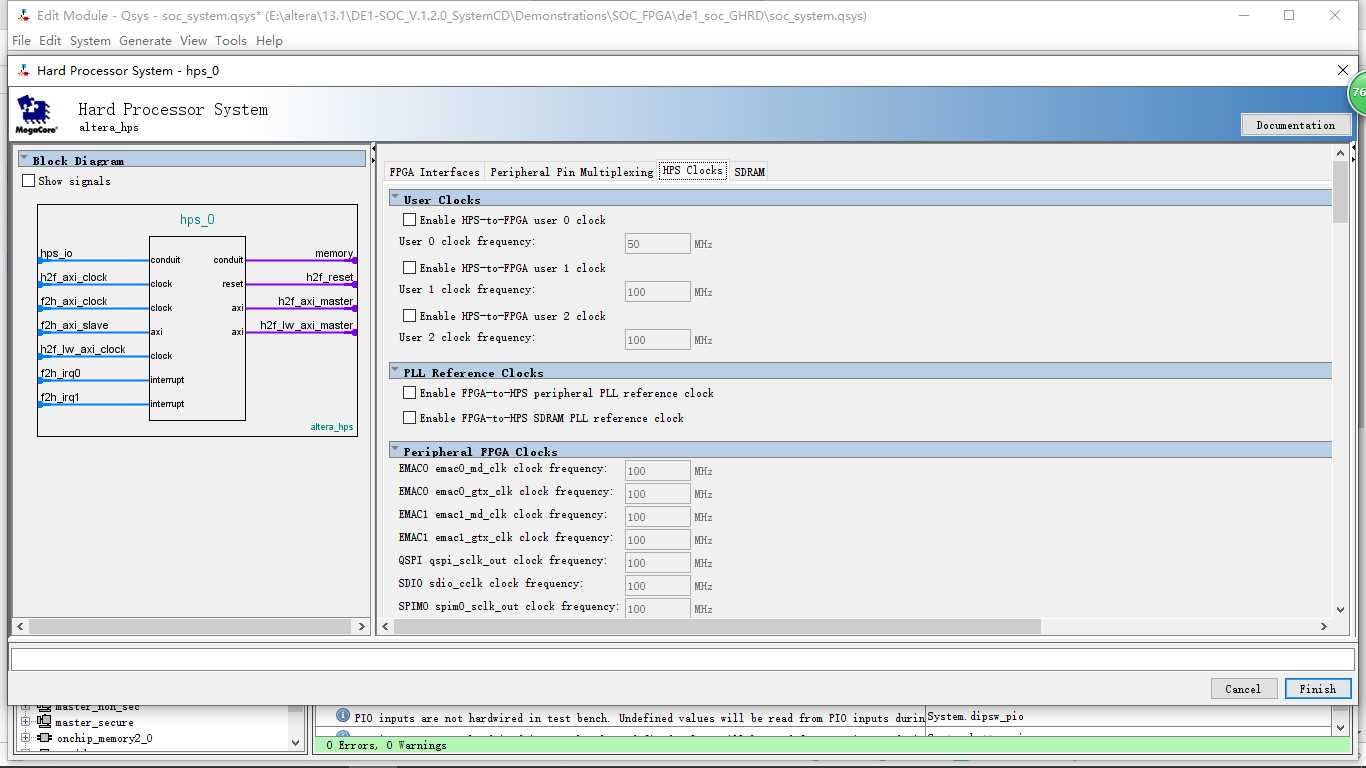Switch to the FPGA Interfaces tab
Image resolution: width=1366 pixels, height=768 pixels.
434,172
